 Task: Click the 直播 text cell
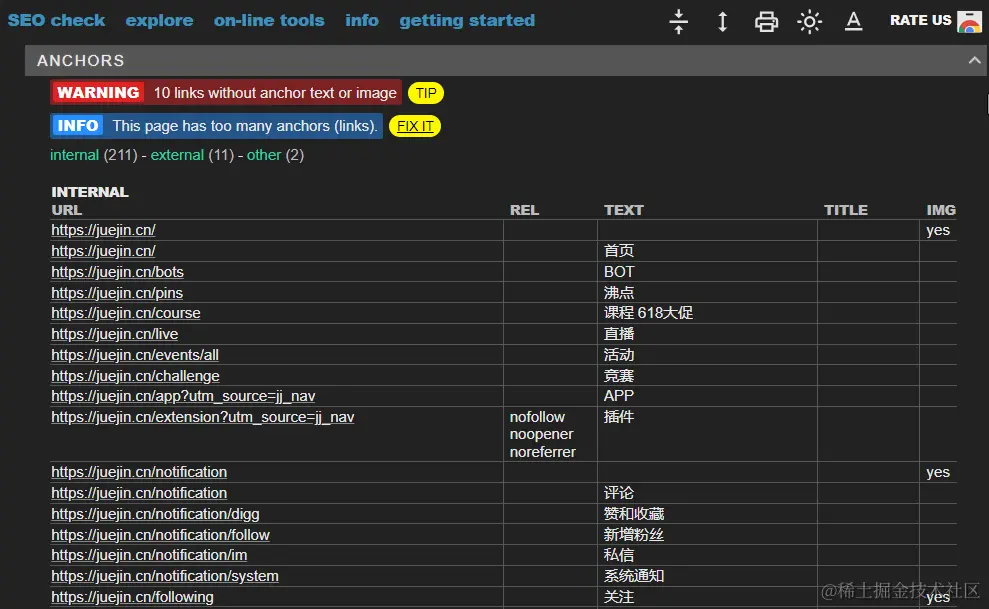point(619,334)
